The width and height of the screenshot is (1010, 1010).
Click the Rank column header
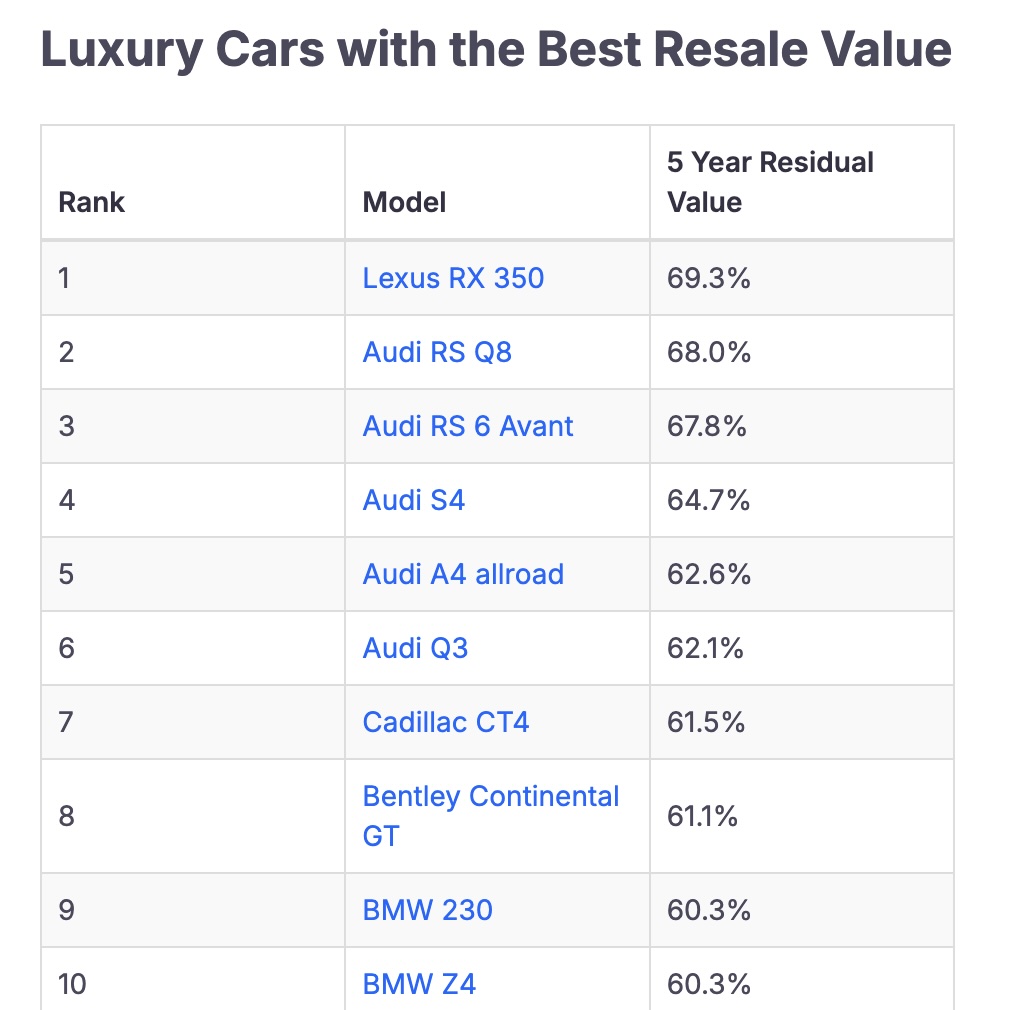coord(92,202)
